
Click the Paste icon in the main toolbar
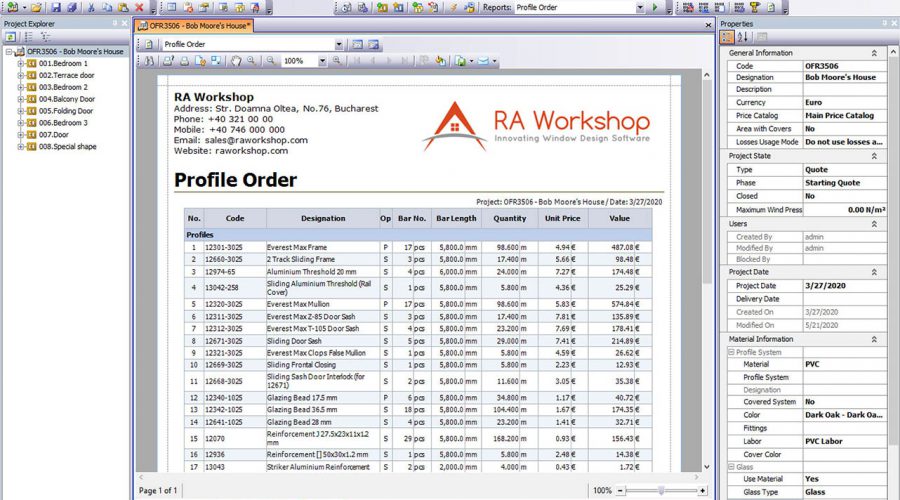[123, 7]
